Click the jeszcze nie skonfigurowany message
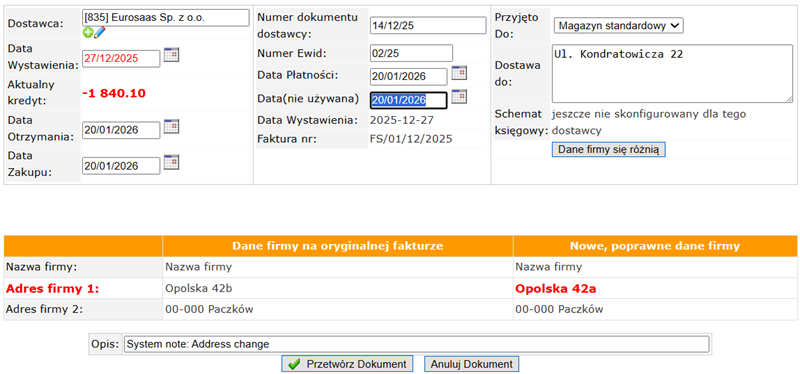800x374 pixels. coord(649,122)
